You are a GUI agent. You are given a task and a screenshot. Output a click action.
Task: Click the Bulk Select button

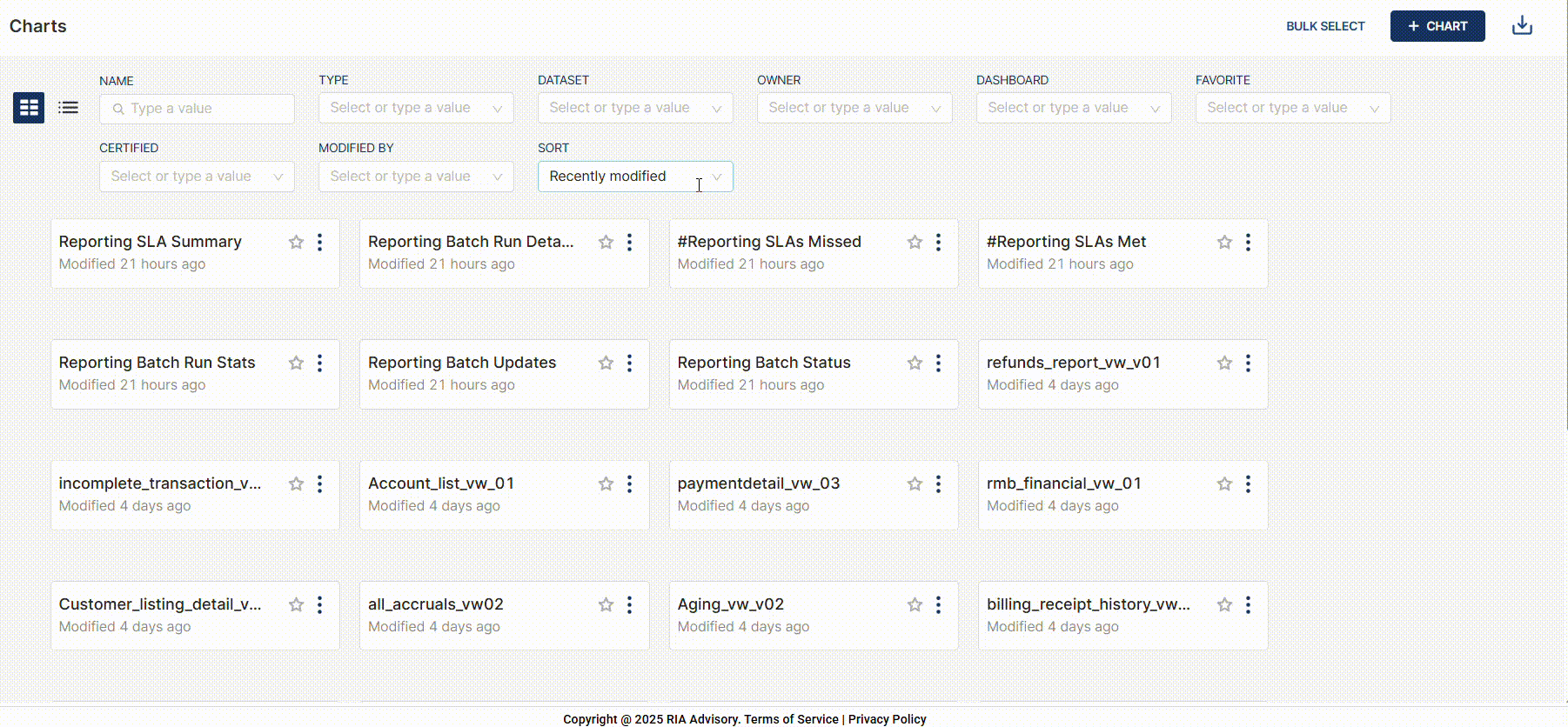(x=1325, y=26)
